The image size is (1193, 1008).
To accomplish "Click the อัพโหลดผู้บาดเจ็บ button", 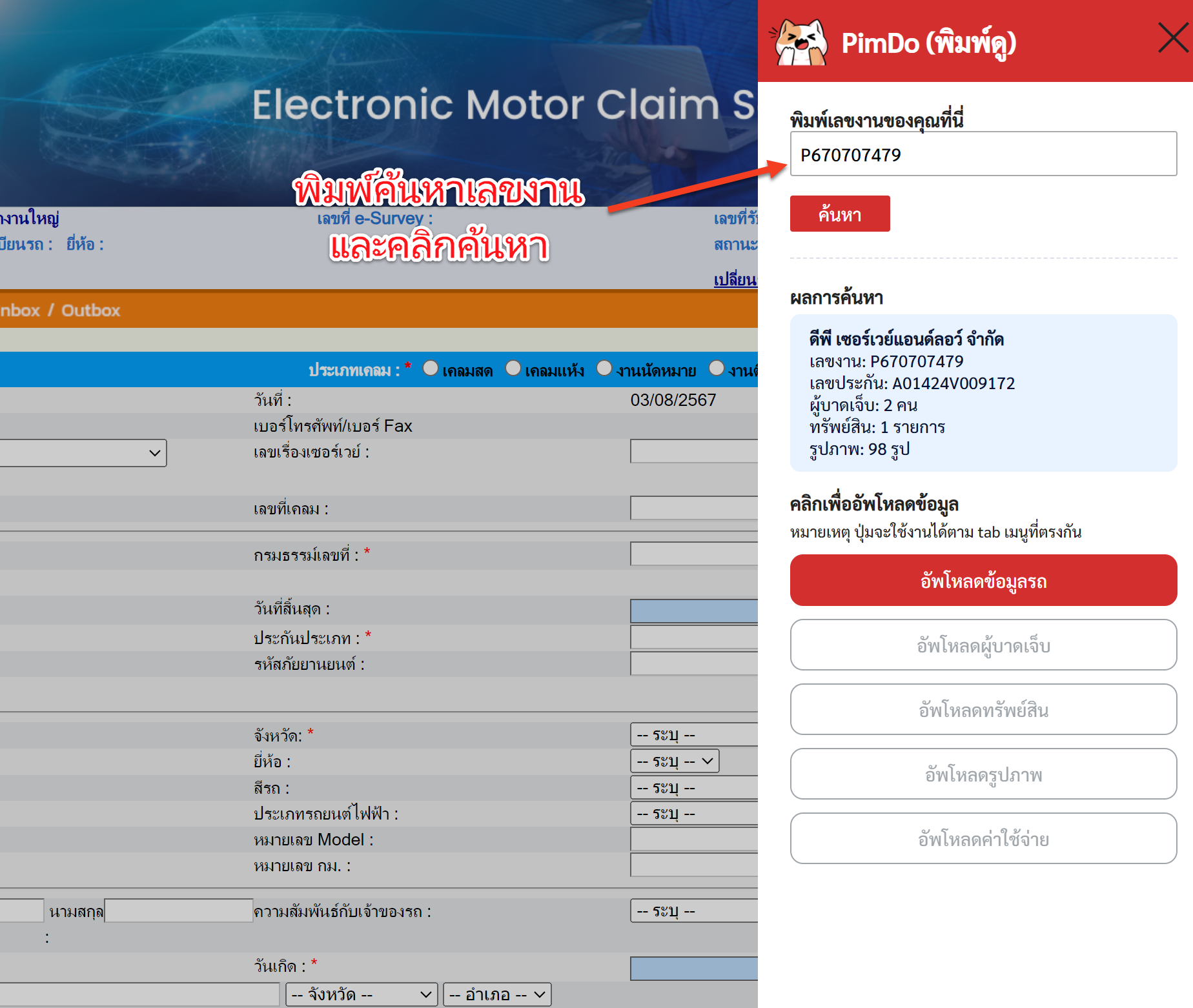I will coord(983,645).
